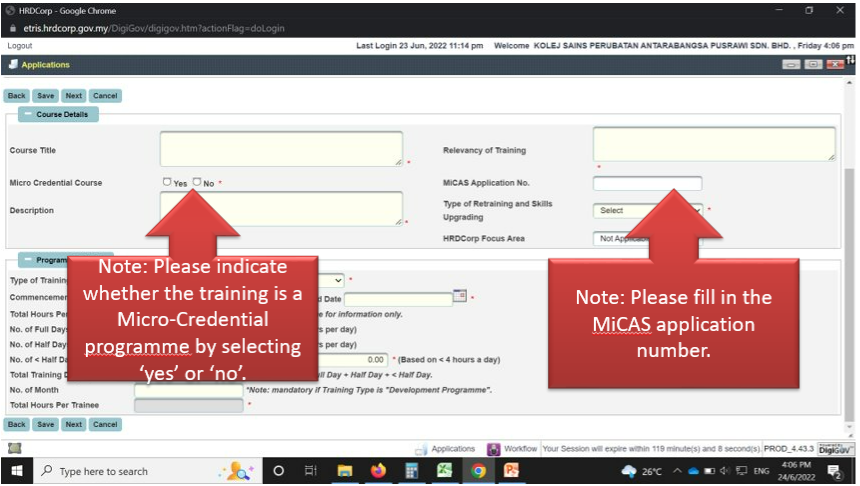Open the Workflow icon in status bar
This screenshot has width=860, height=486.
tap(494, 449)
